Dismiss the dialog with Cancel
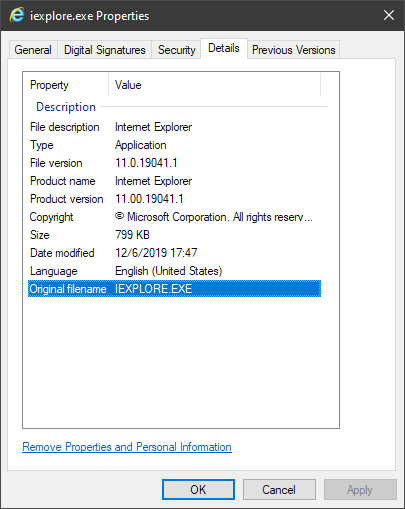Screen dimensions: 405x509 tap(279, 490)
